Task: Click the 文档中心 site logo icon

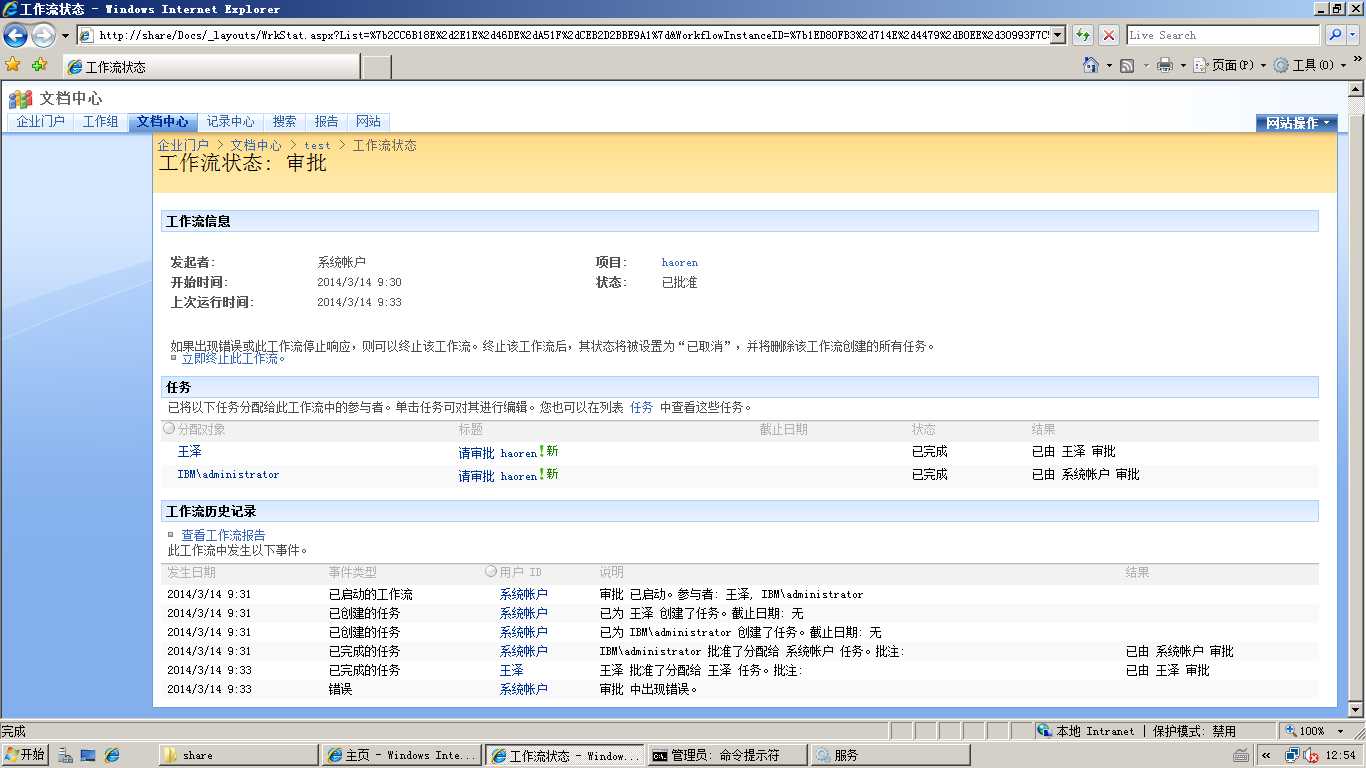Action: click(20, 98)
